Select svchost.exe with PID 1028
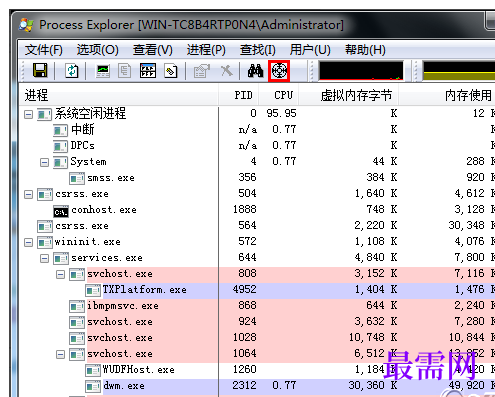This screenshot has height=397, width=495. [120, 338]
